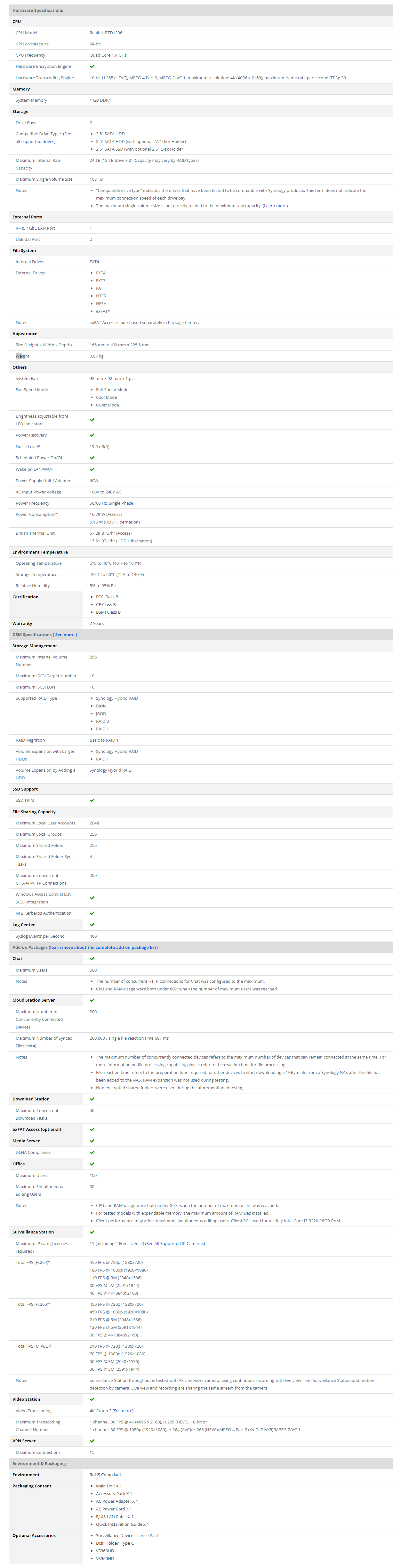
Task: Click the Office package checkmark
Action: coord(92,1164)
